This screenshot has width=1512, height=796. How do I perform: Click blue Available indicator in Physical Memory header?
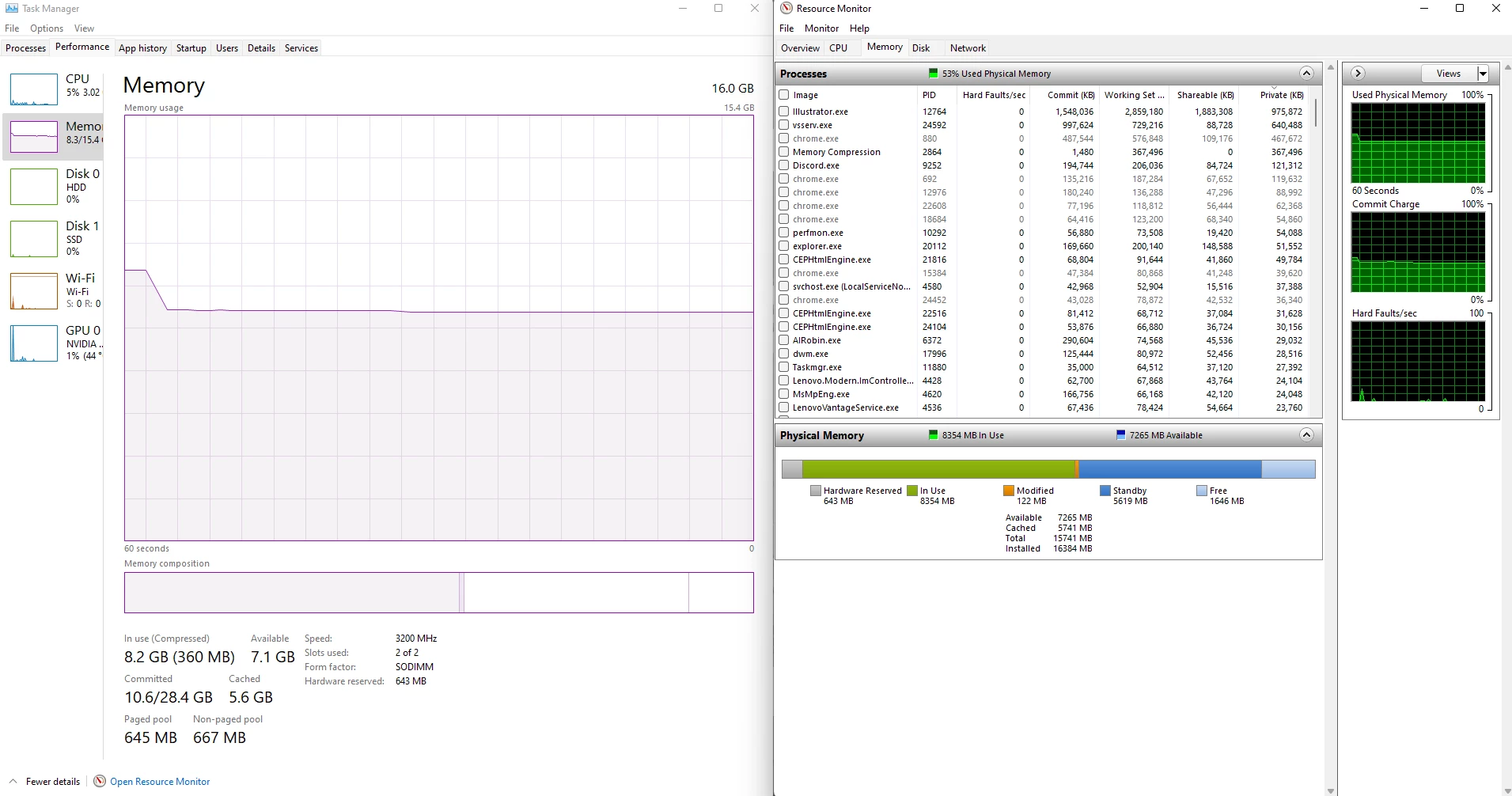click(x=1120, y=435)
